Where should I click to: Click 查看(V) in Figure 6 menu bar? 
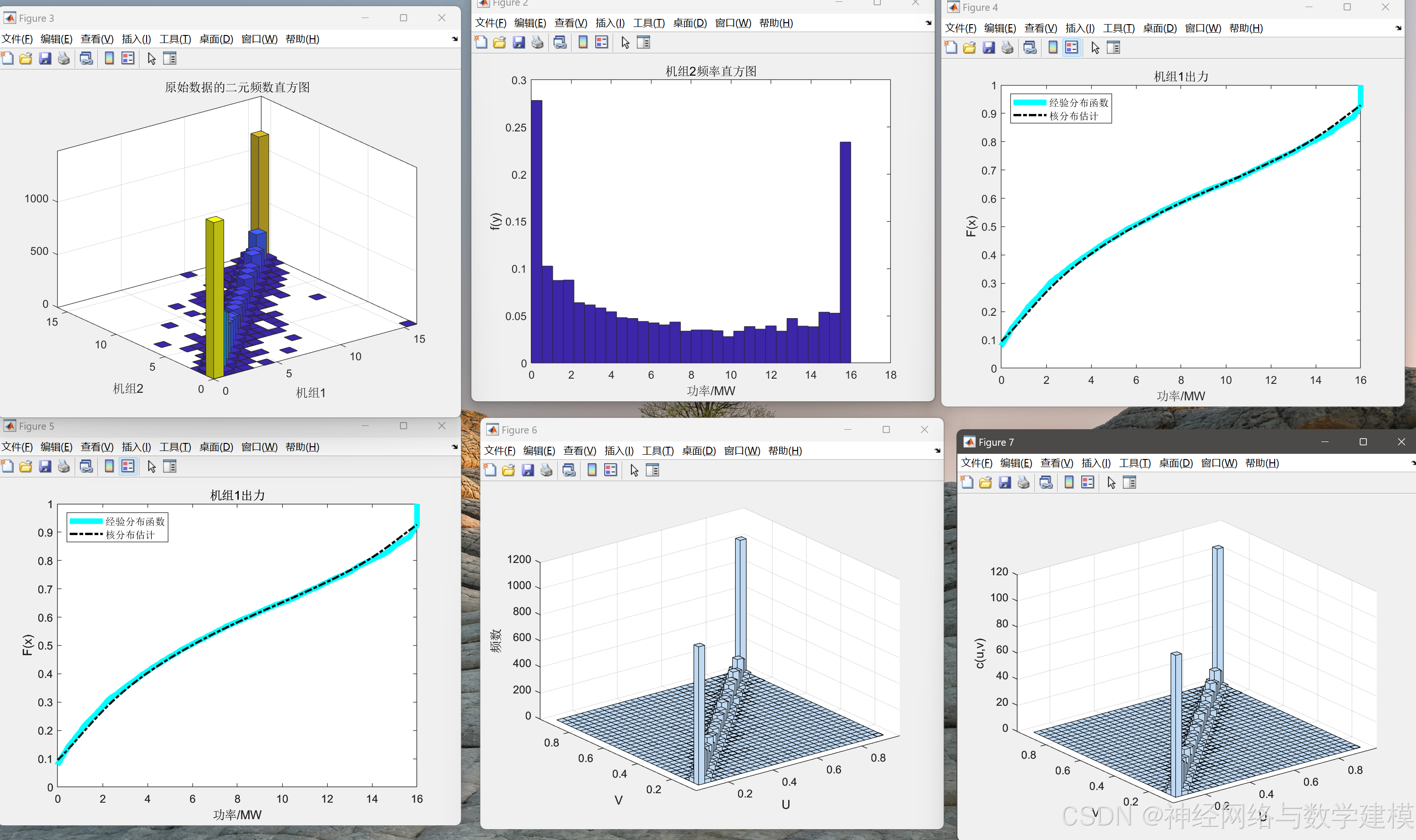(x=580, y=450)
